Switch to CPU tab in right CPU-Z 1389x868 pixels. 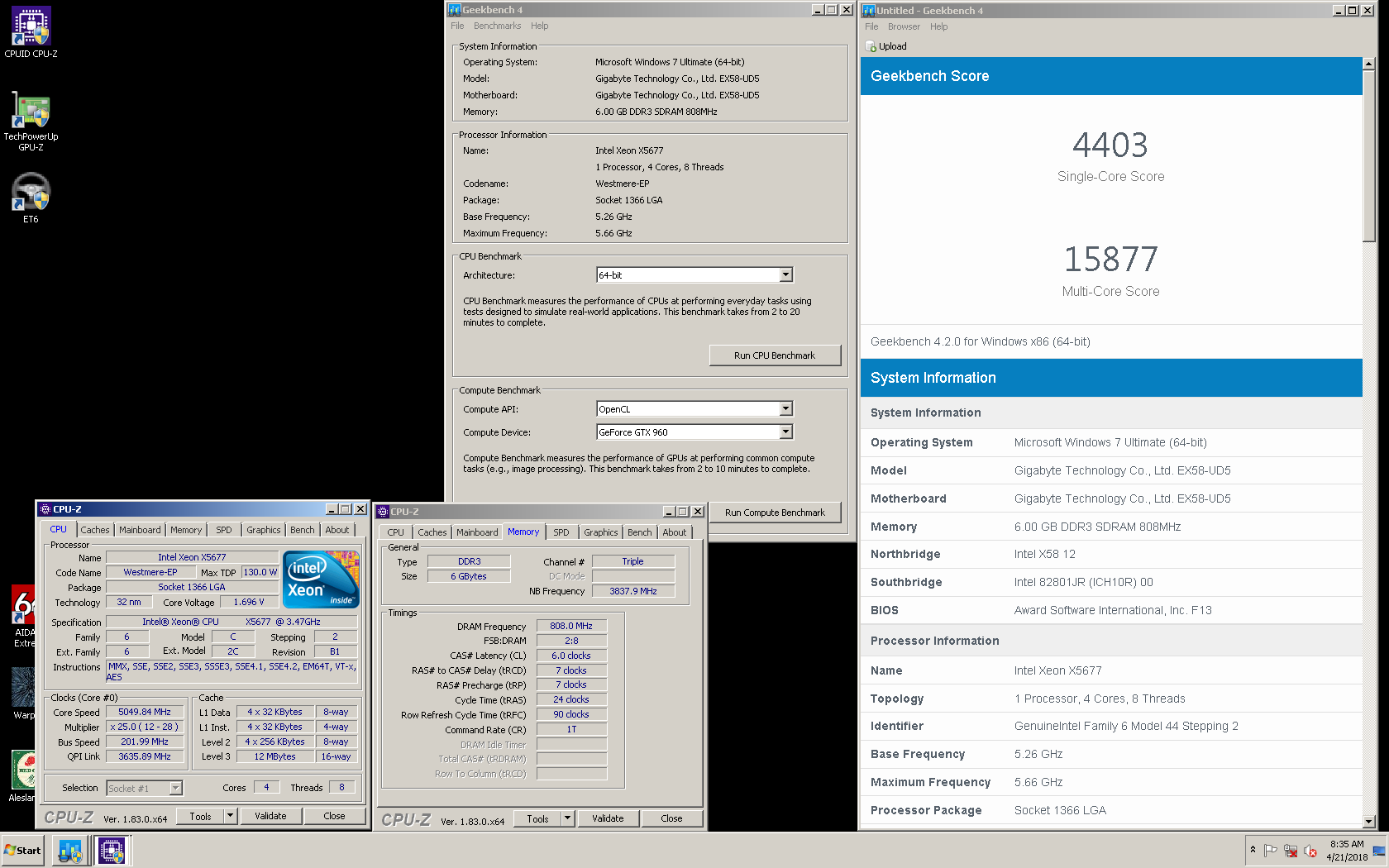click(x=395, y=532)
